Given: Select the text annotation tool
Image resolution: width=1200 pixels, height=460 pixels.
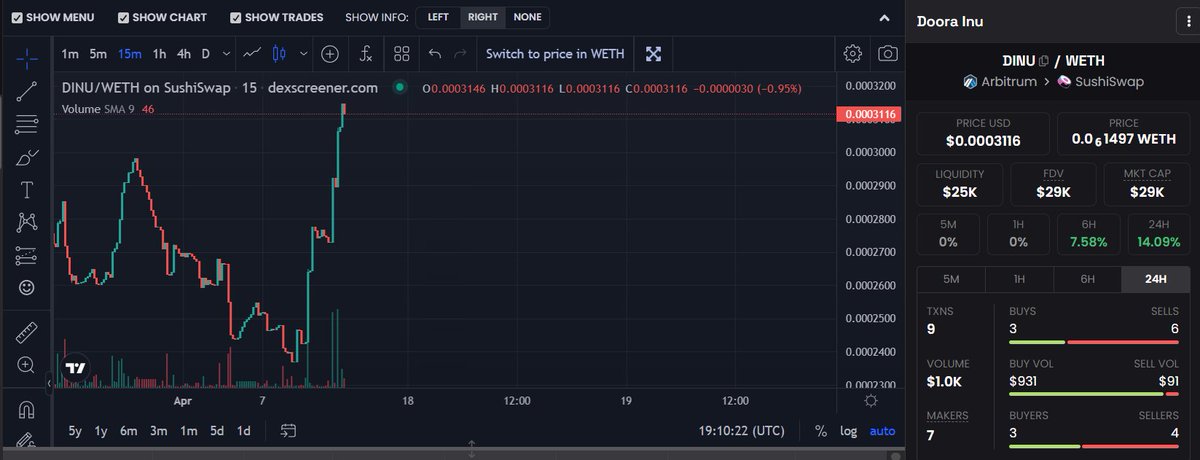Looking at the screenshot, I should coord(27,189).
